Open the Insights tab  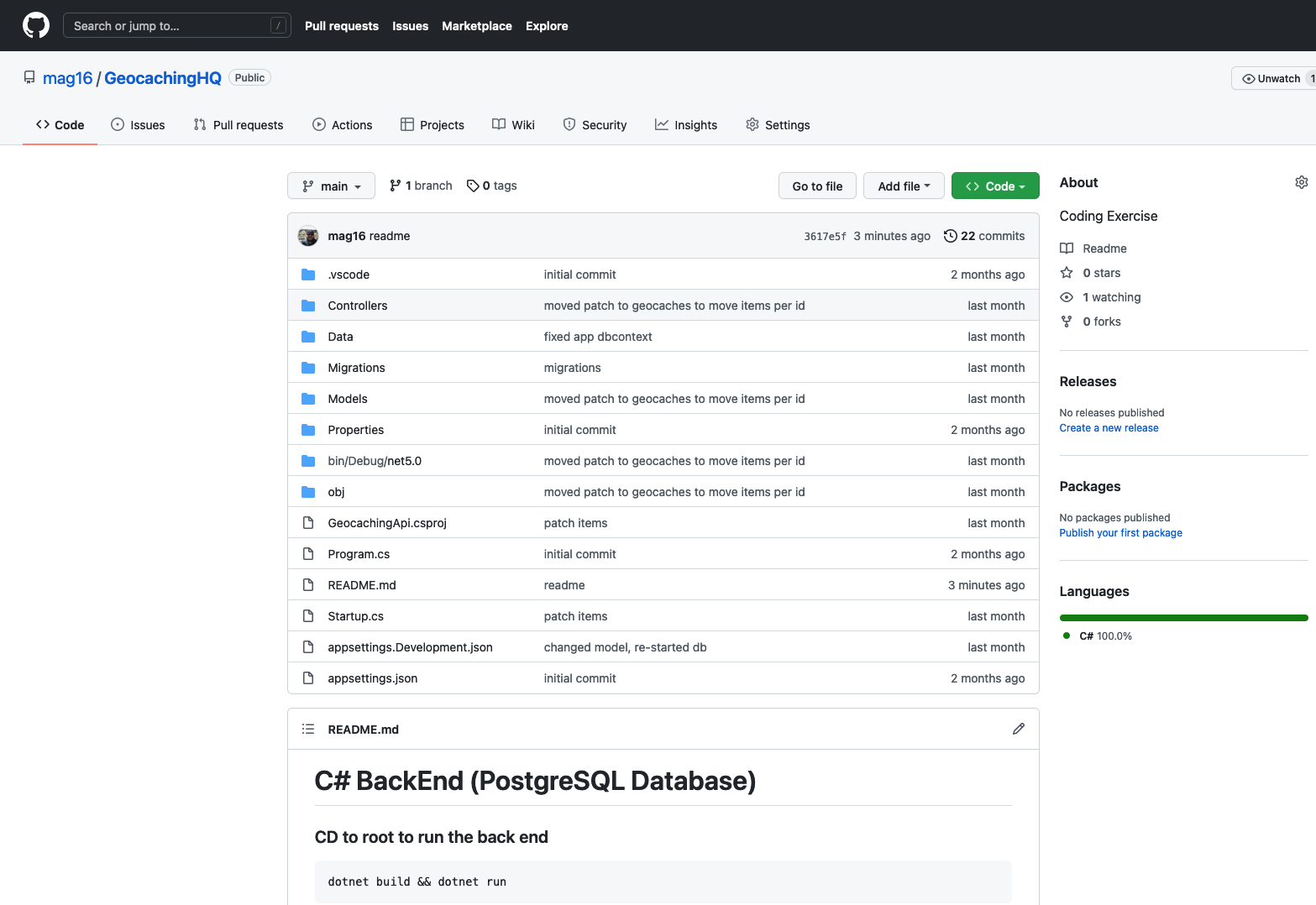pyautogui.click(x=686, y=125)
